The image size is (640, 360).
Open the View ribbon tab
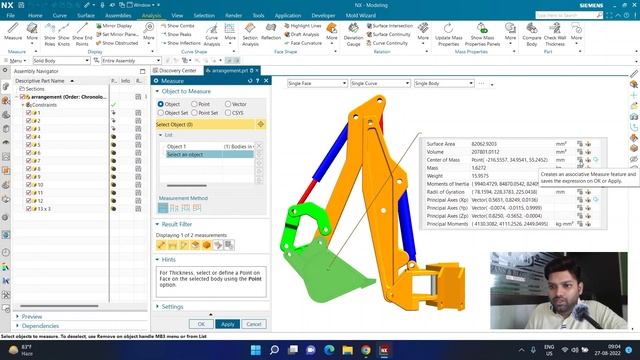click(177, 16)
